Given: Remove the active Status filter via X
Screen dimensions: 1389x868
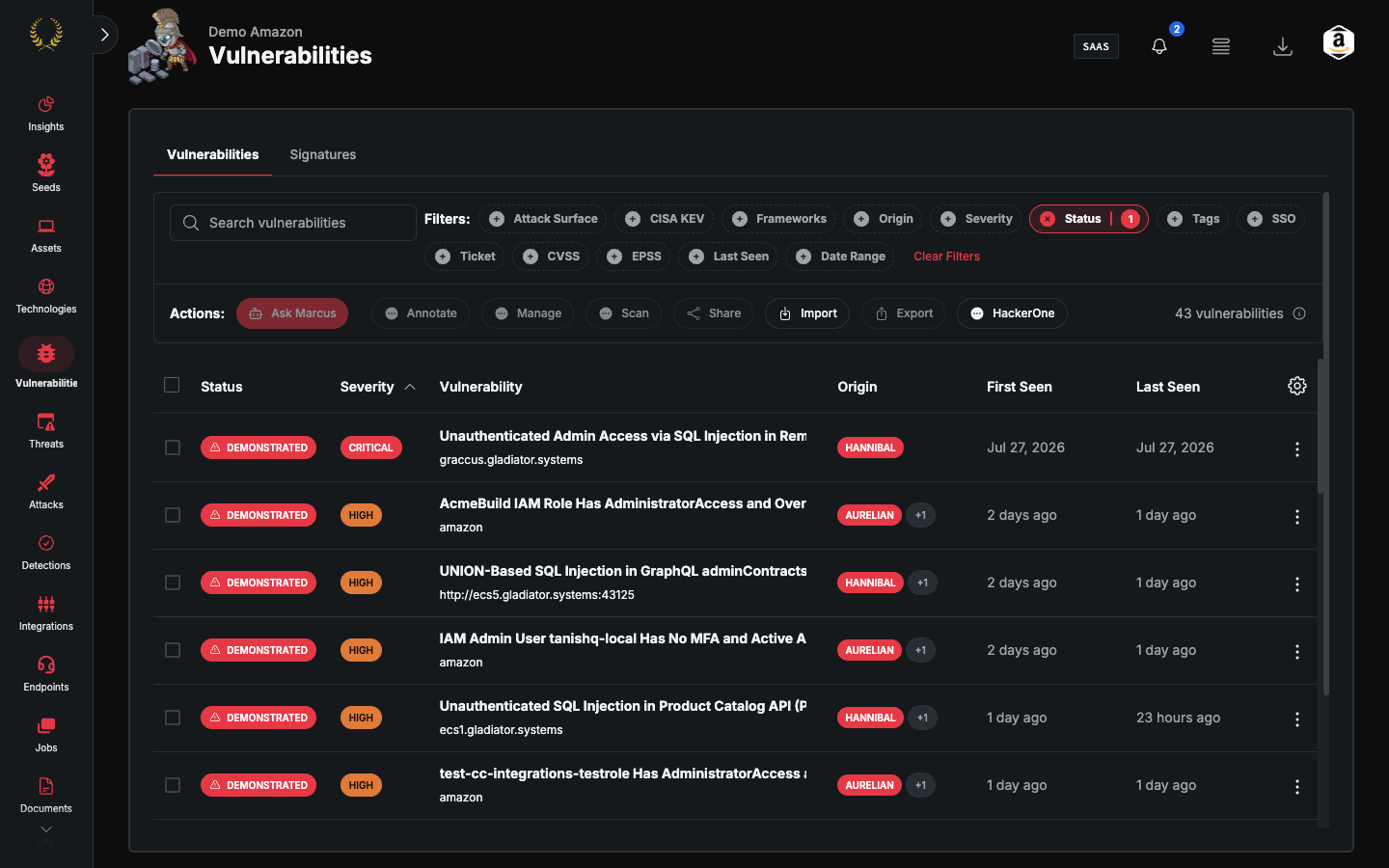Looking at the screenshot, I should tap(1048, 219).
